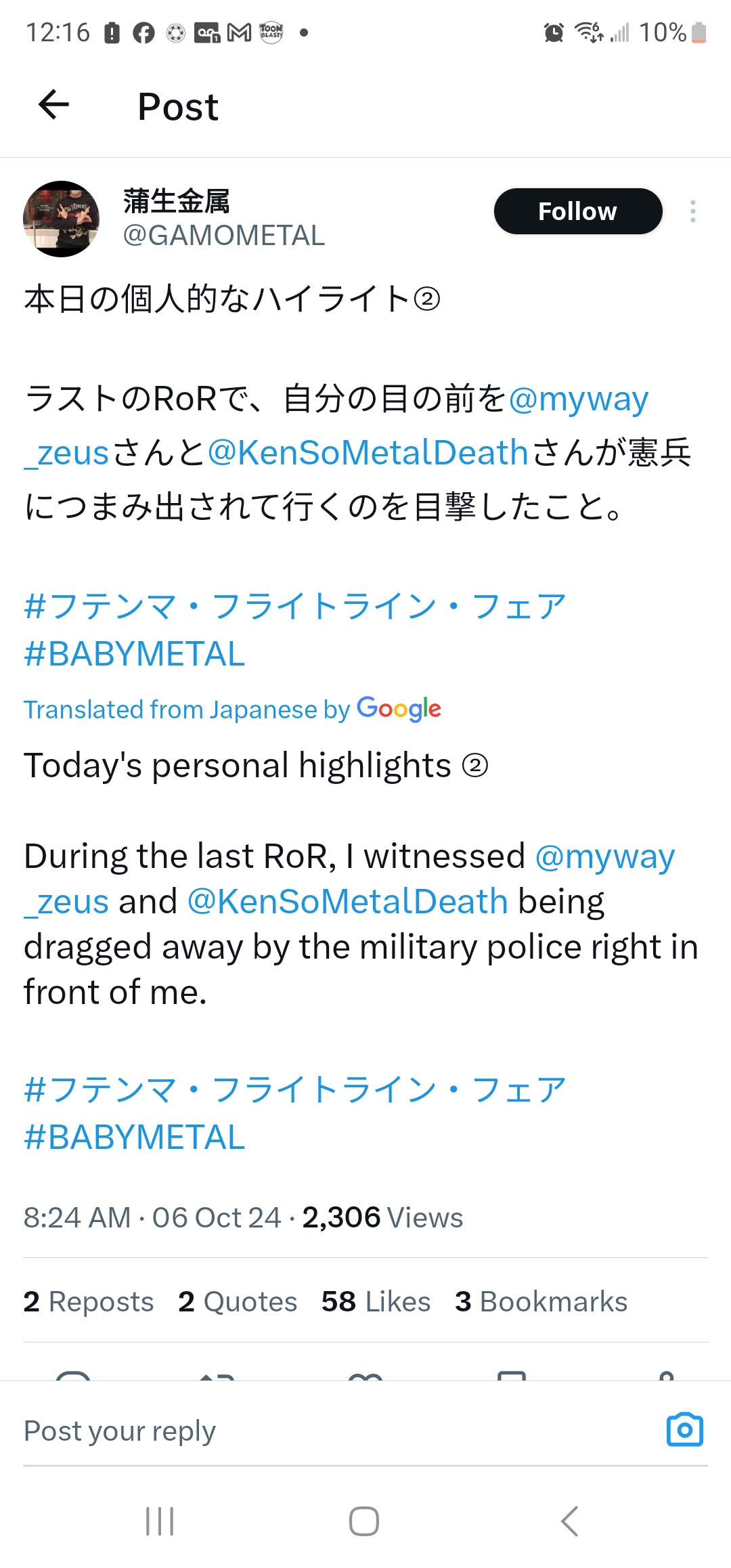This screenshot has width=731, height=1568.
Task: Tap the Gmail notification icon in status bar
Action: (x=239, y=32)
